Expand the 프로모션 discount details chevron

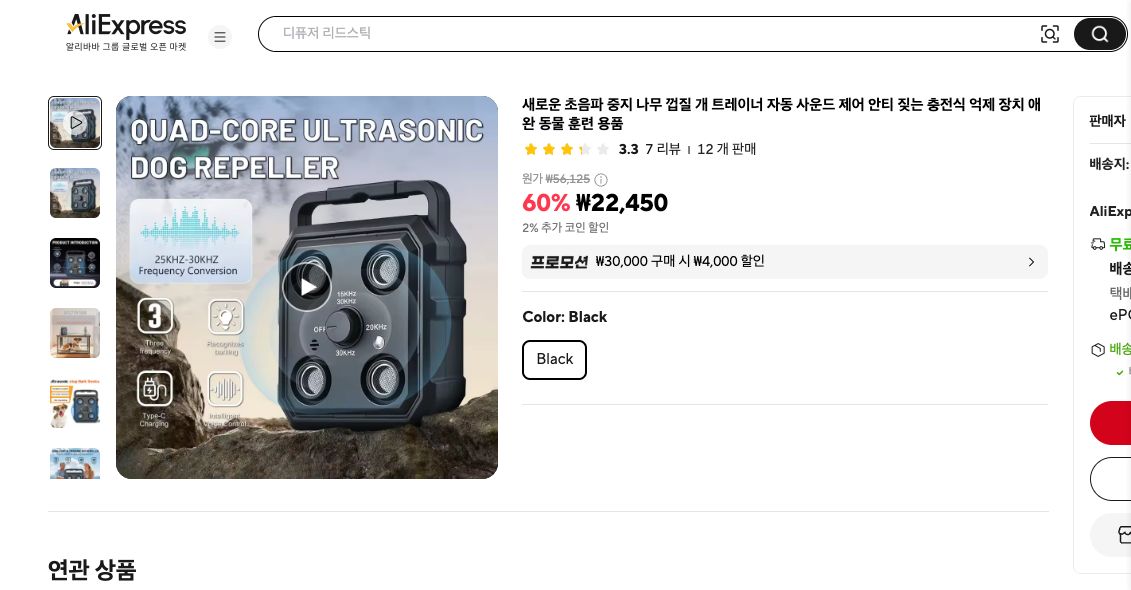pos(1031,262)
